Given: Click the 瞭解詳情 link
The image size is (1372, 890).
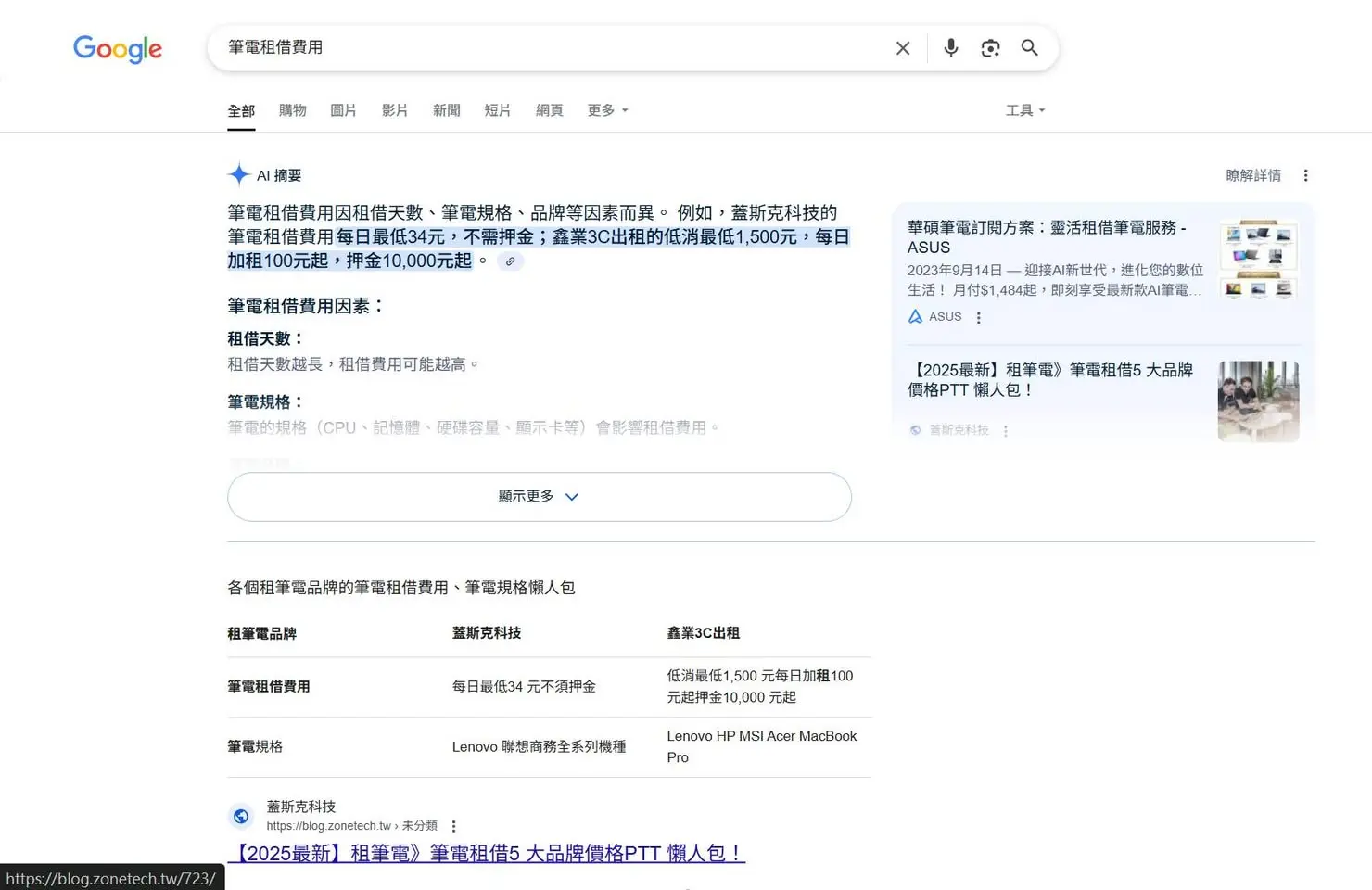Looking at the screenshot, I should point(1252,176).
